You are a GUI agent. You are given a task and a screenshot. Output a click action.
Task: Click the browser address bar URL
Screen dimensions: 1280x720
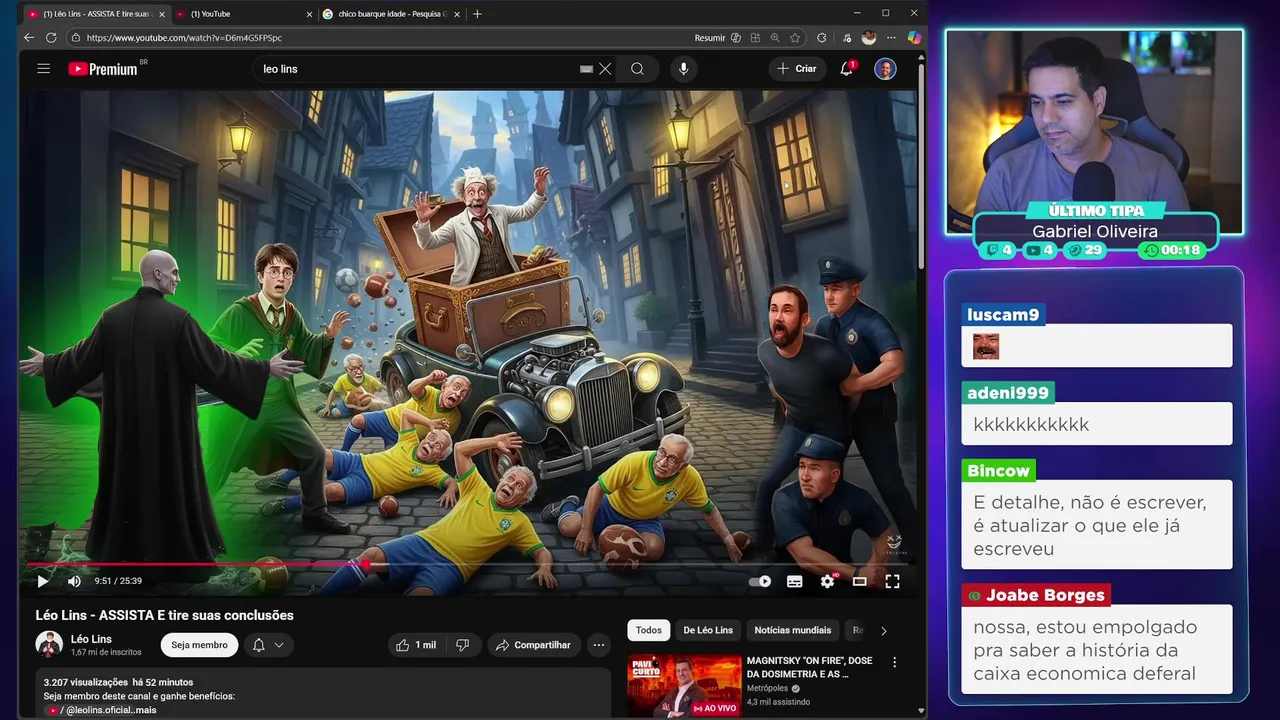pos(184,38)
